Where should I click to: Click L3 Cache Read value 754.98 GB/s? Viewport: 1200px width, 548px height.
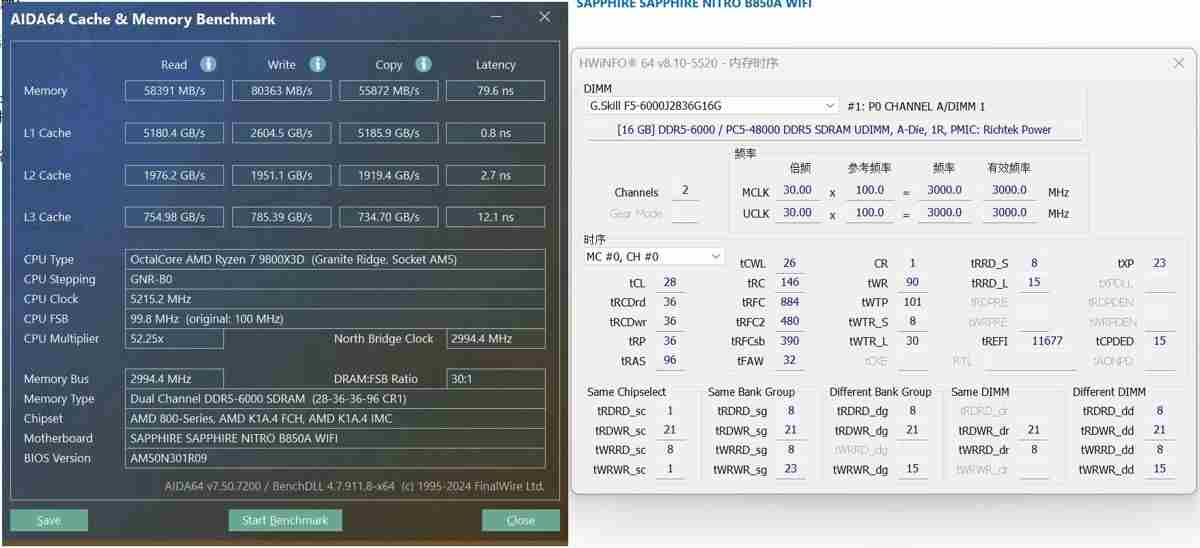point(174,217)
